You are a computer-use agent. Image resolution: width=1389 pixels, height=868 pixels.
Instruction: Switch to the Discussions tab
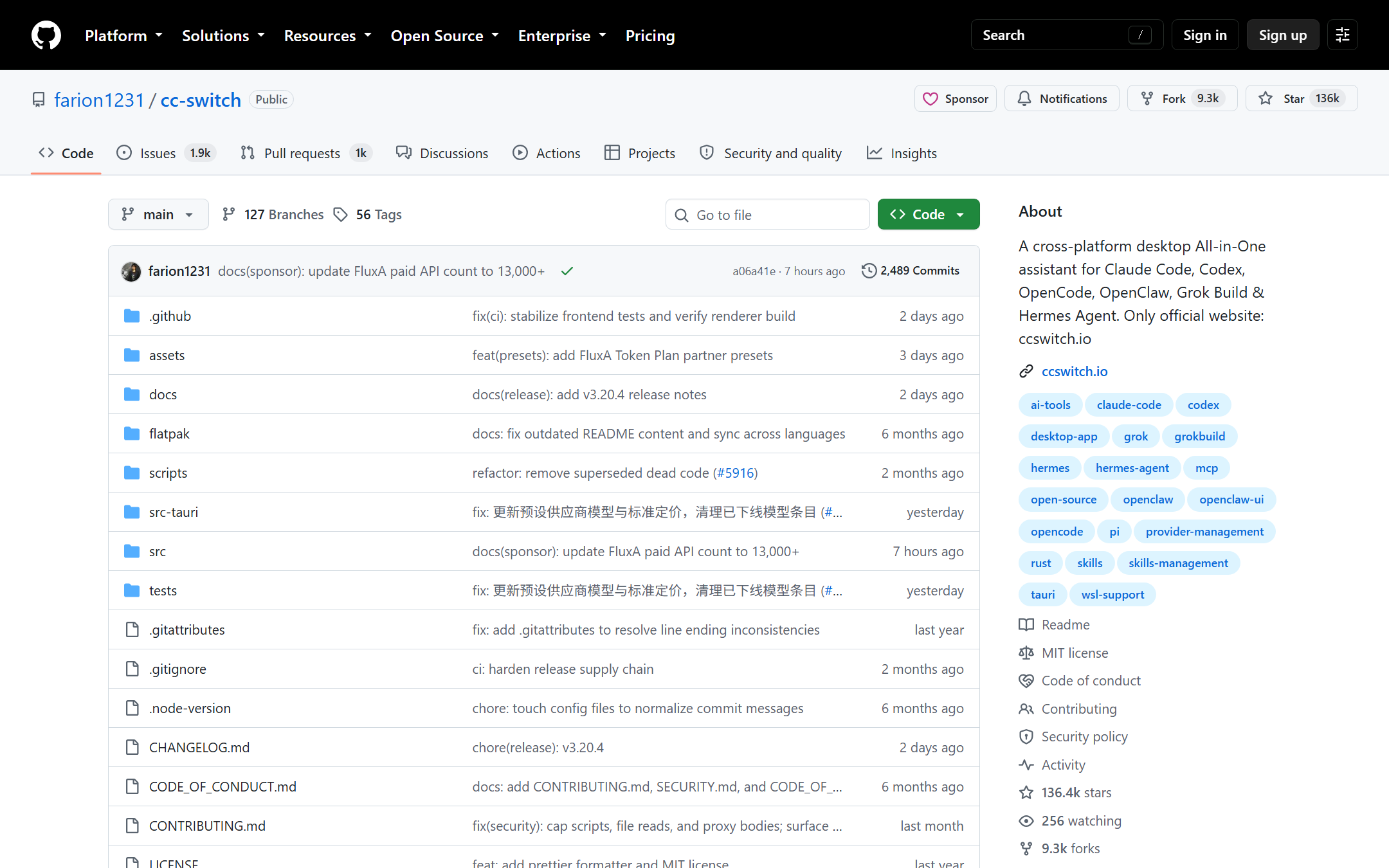[x=442, y=153]
